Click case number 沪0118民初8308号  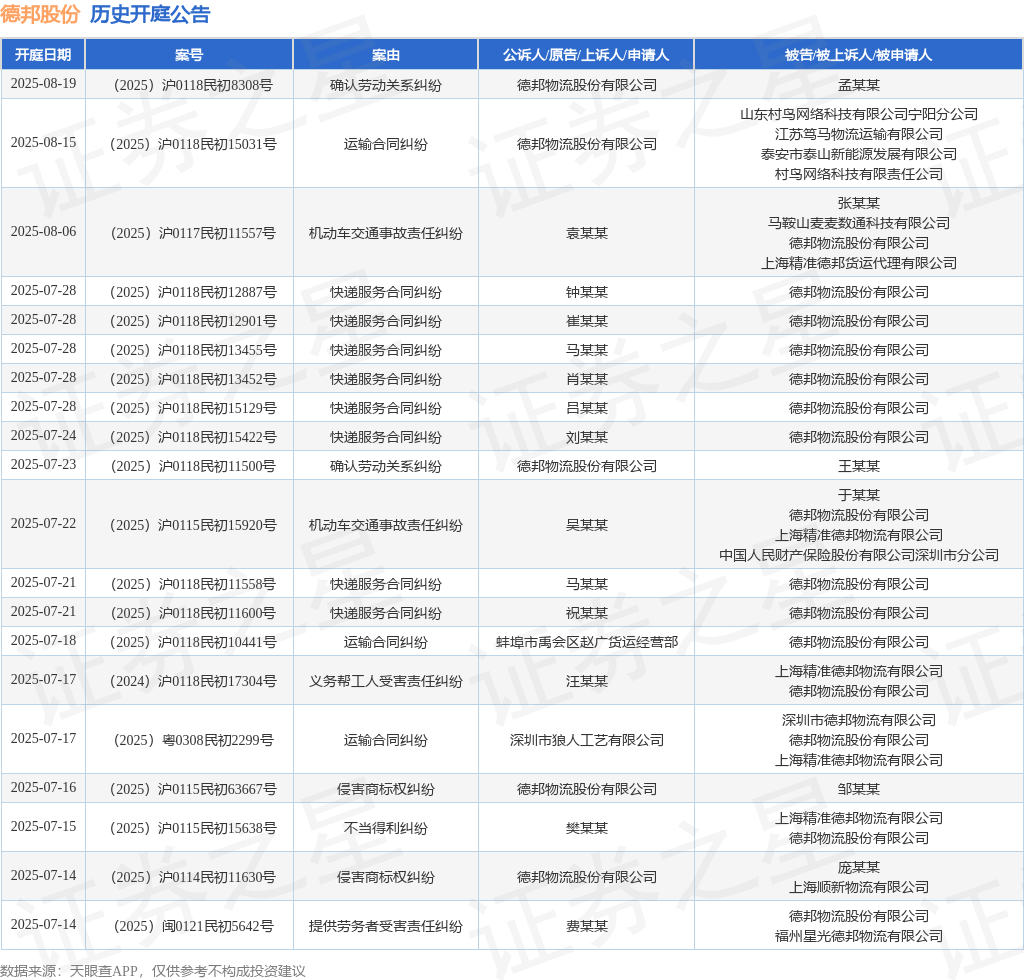point(193,85)
